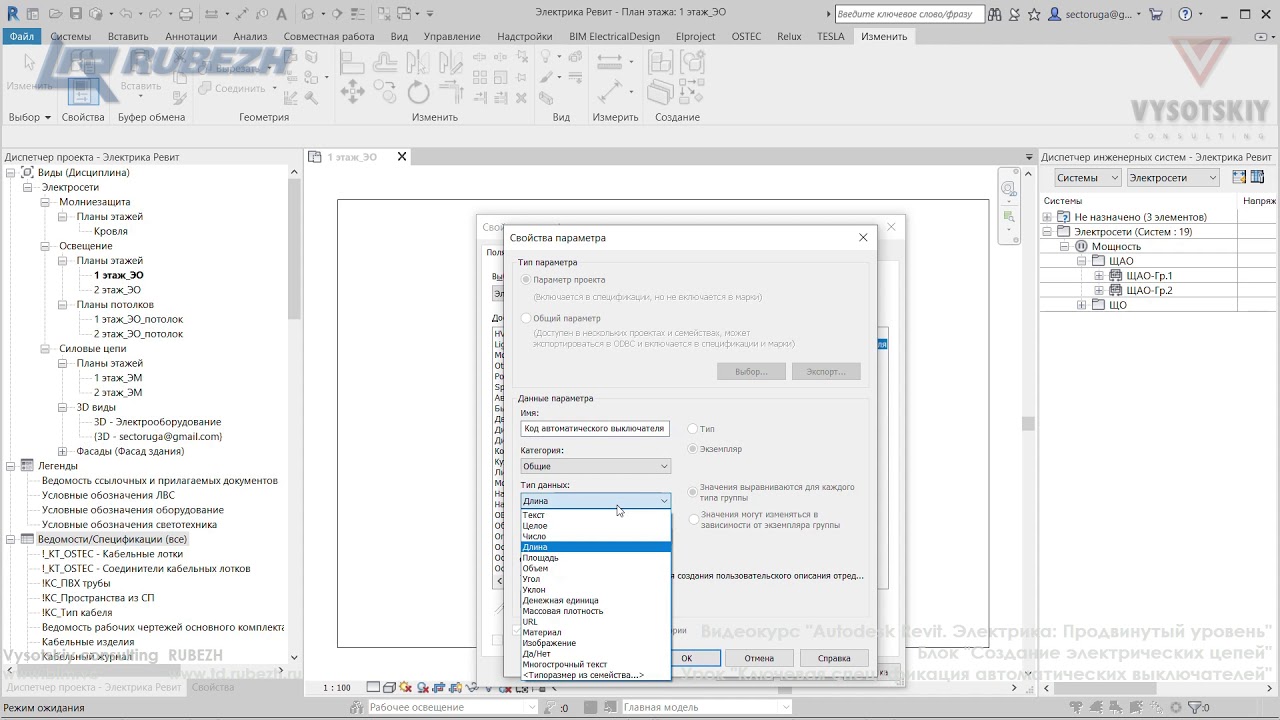Click the Revit application logo
Image resolution: width=1280 pixels, height=720 pixels.
point(12,14)
